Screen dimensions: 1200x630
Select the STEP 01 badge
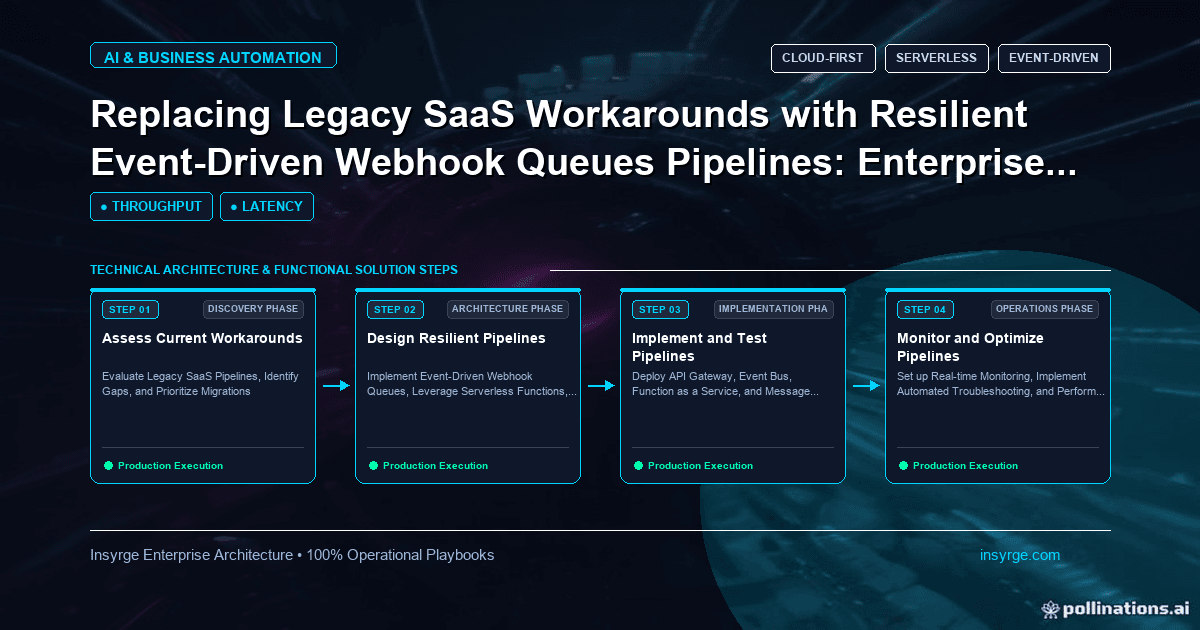coord(130,309)
